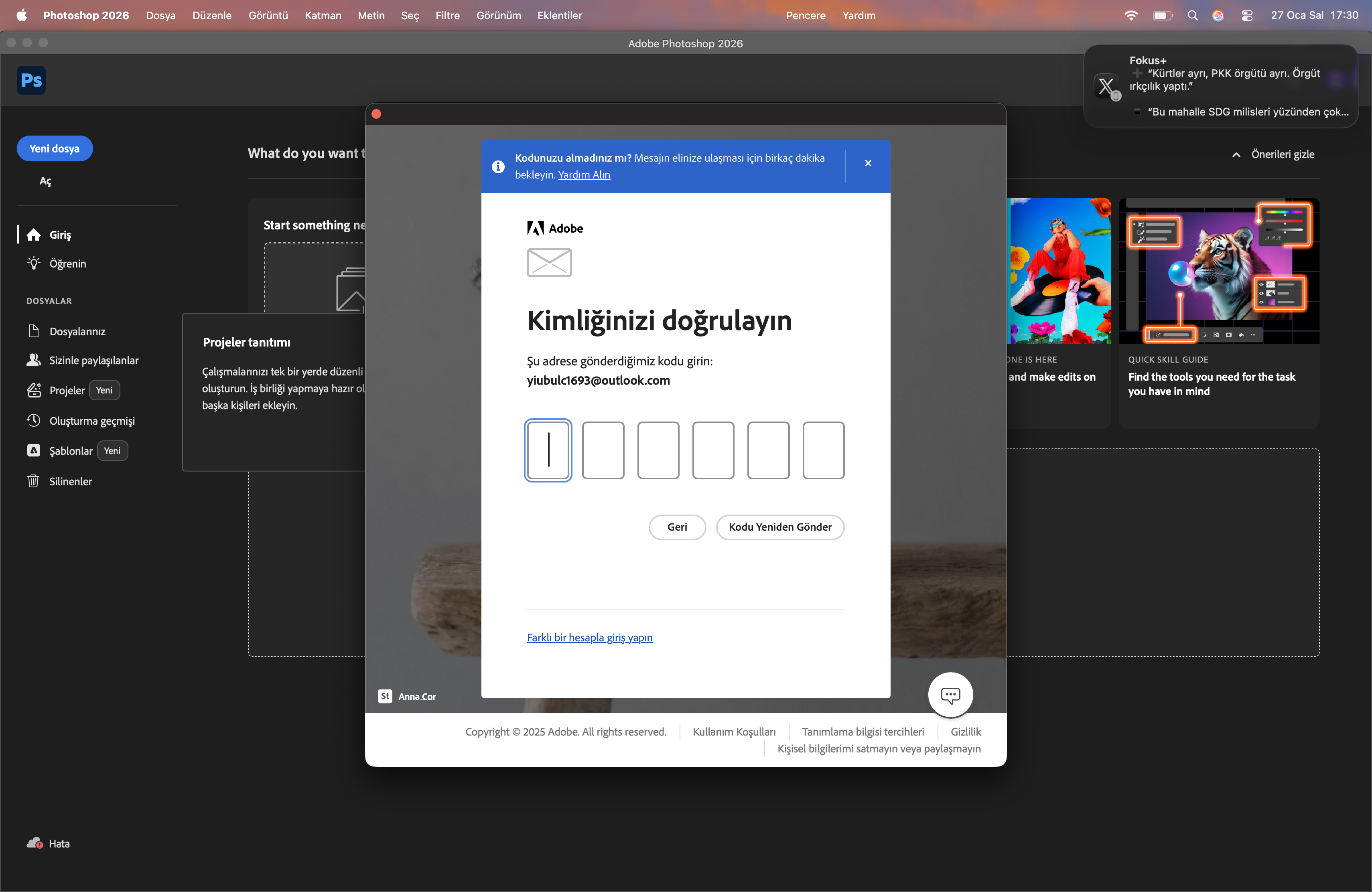Open Control Center icon

coord(1247,15)
